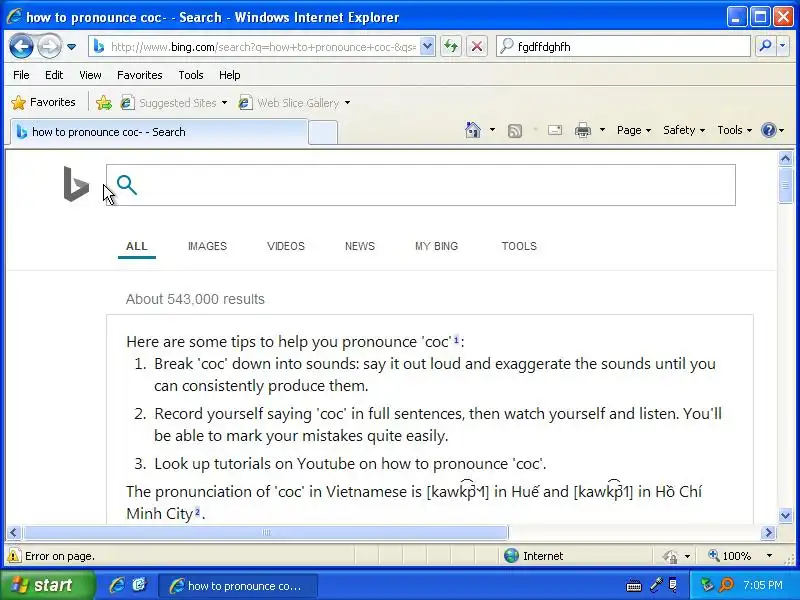Viewport: 800px width, 600px height.
Task: Expand the Home button dropdown arrow
Action: point(492,130)
